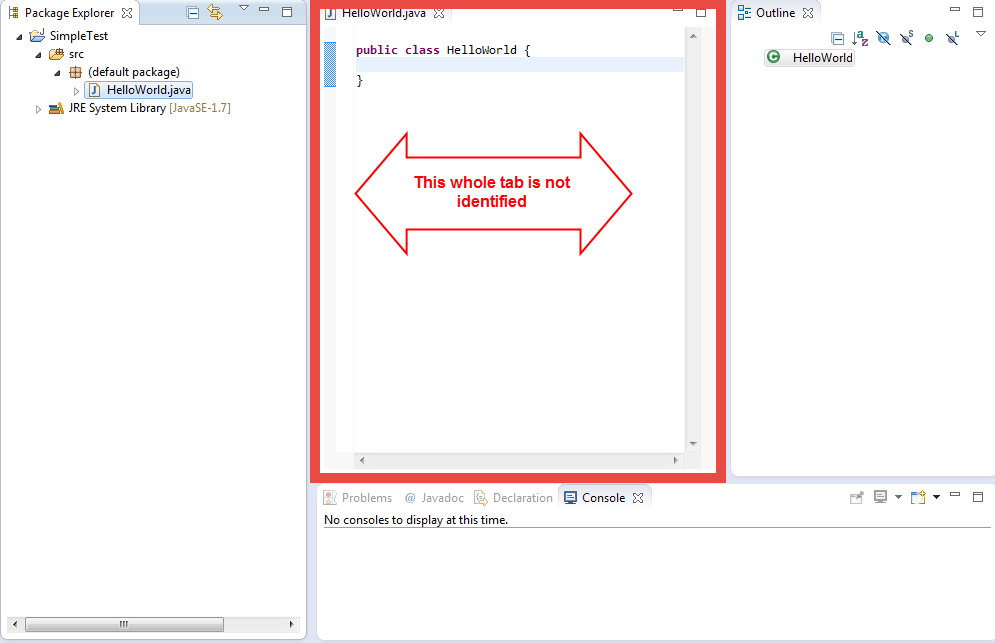Toggle Hide Static Fields and Methods
The width and height of the screenshot is (995, 643).
(x=907, y=38)
